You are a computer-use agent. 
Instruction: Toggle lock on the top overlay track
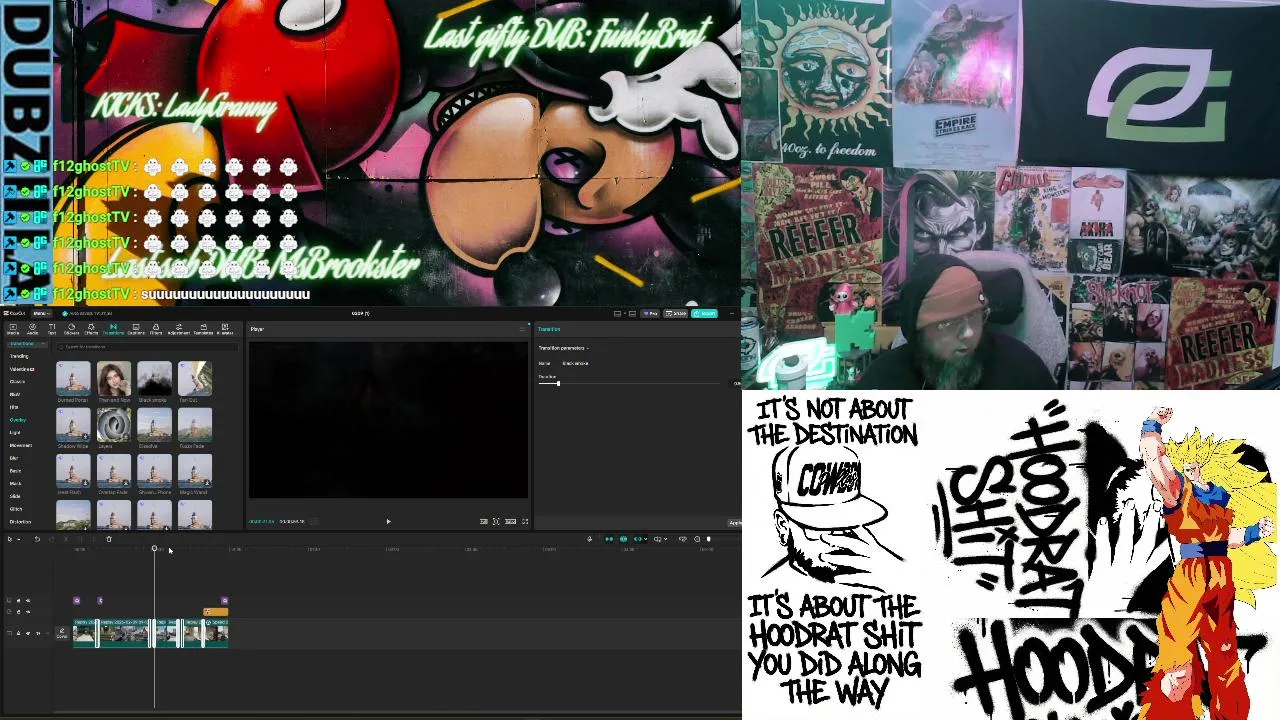point(18,600)
